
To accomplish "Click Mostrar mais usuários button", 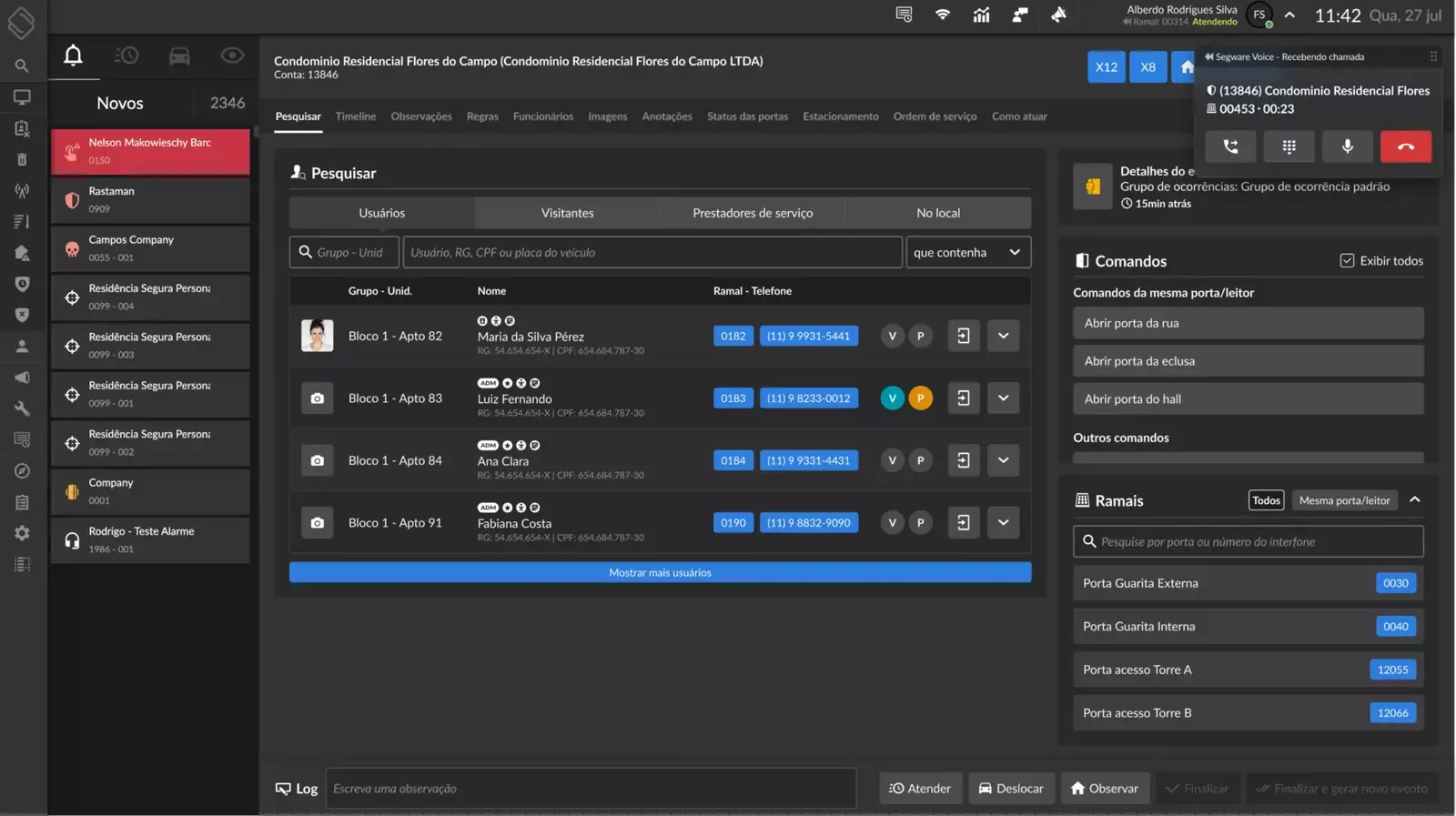I will pos(660,572).
